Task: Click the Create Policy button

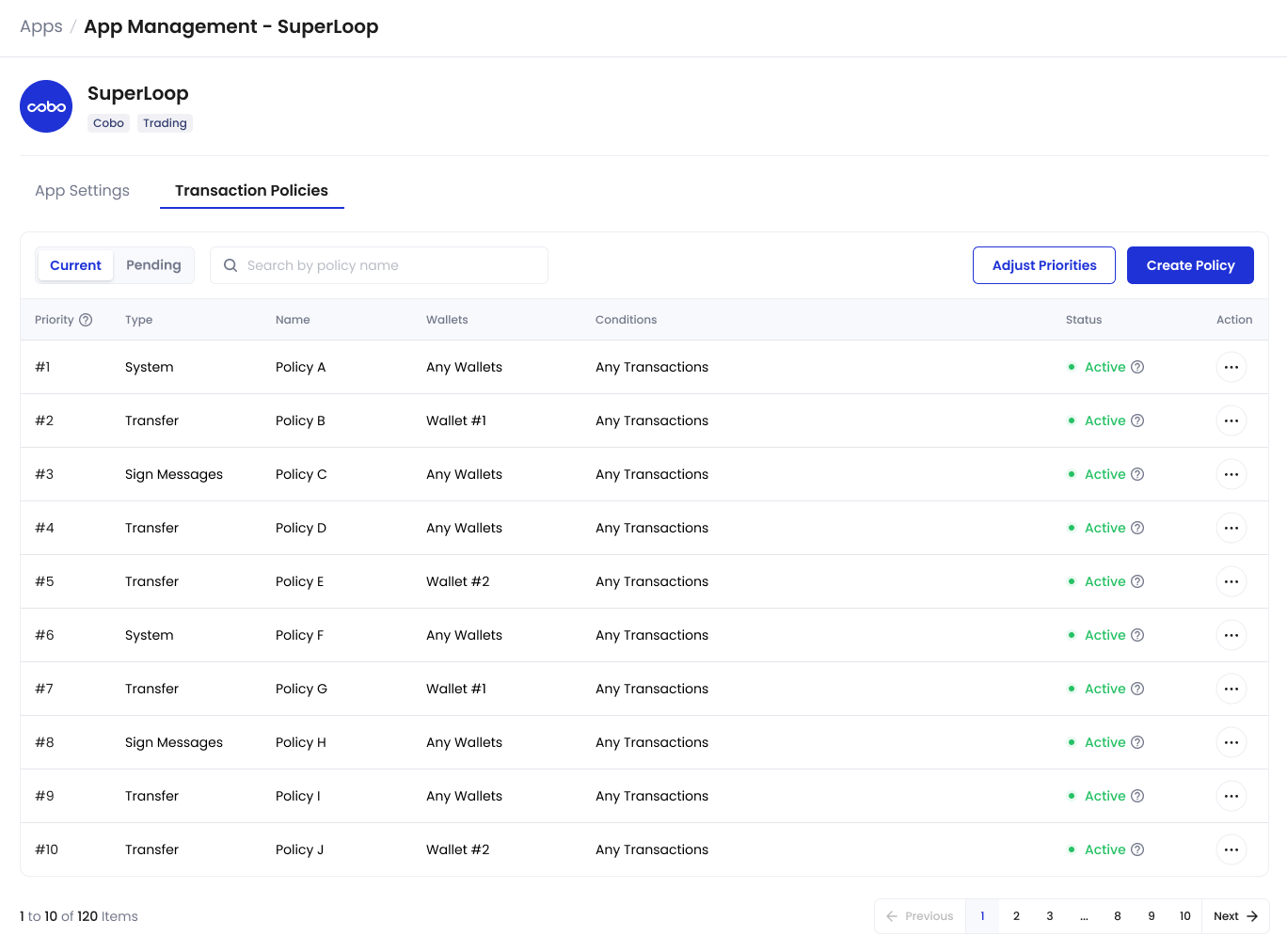Action: tap(1190, 265)
